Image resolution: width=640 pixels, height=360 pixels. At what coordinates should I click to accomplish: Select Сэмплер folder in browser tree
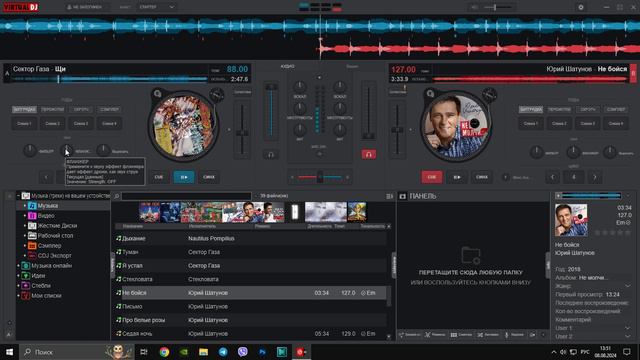click(49, 245)
